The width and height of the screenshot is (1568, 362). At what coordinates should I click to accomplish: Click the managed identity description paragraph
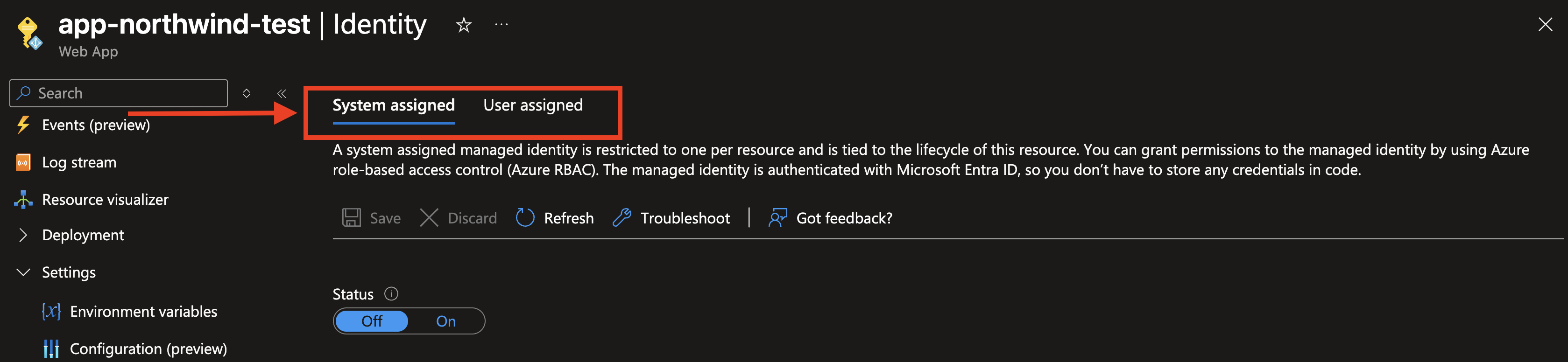click(931, 160)
